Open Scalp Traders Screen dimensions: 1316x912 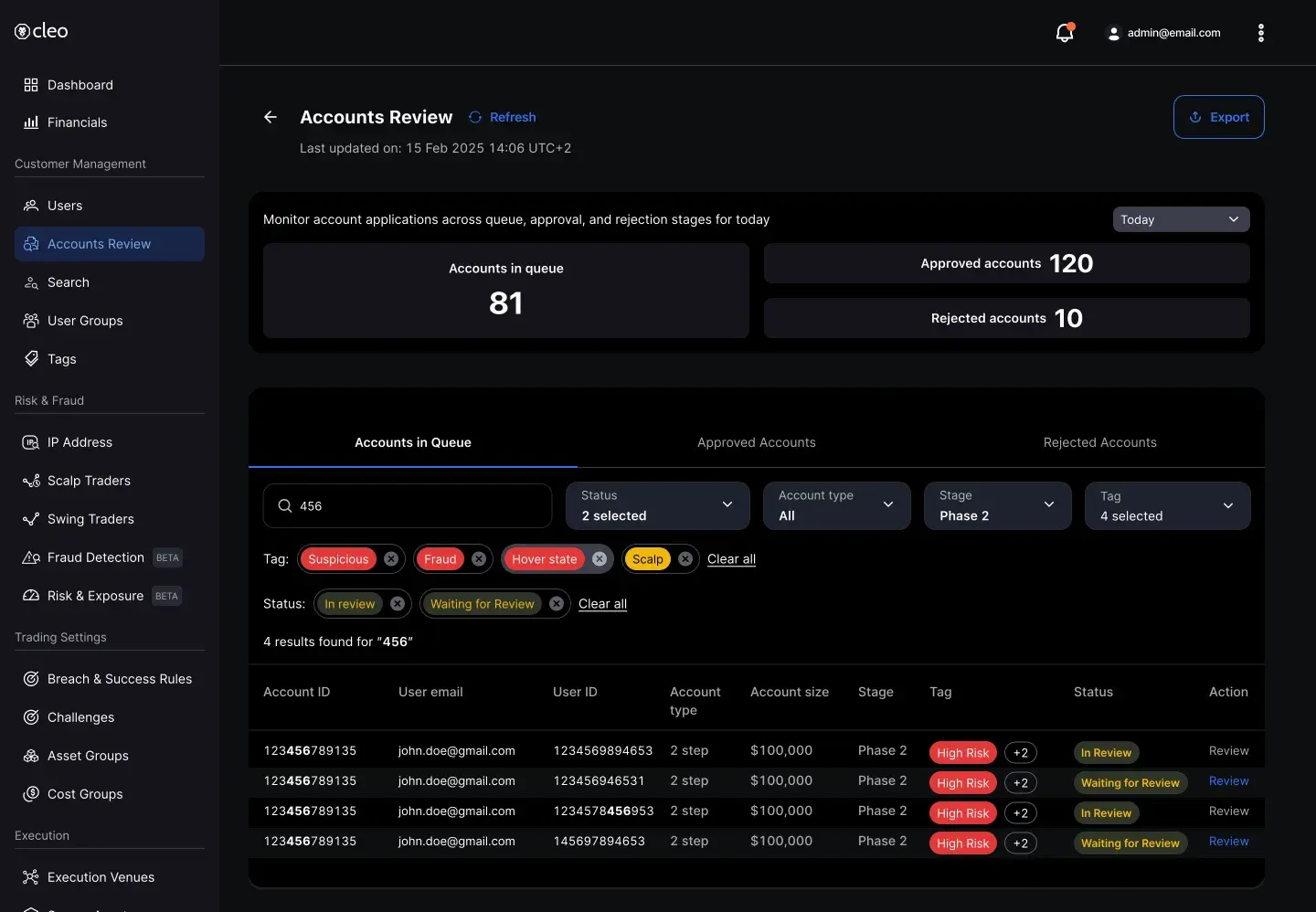[110, 481]
